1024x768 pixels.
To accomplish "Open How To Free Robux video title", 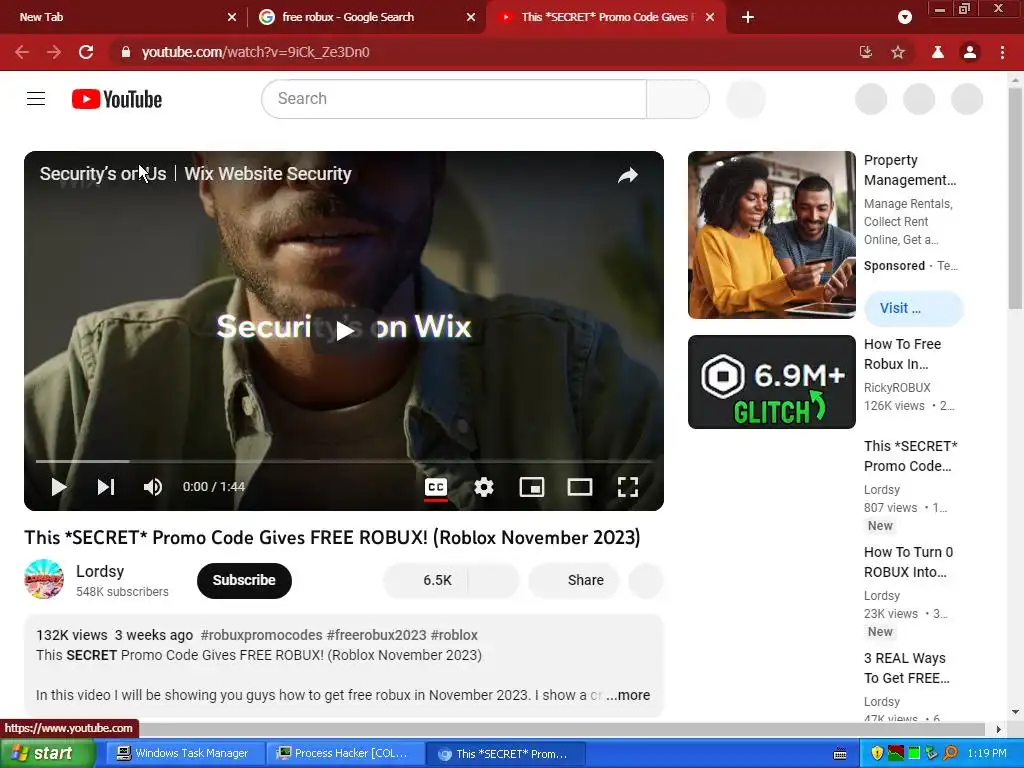I will click(x=903, y=354).
